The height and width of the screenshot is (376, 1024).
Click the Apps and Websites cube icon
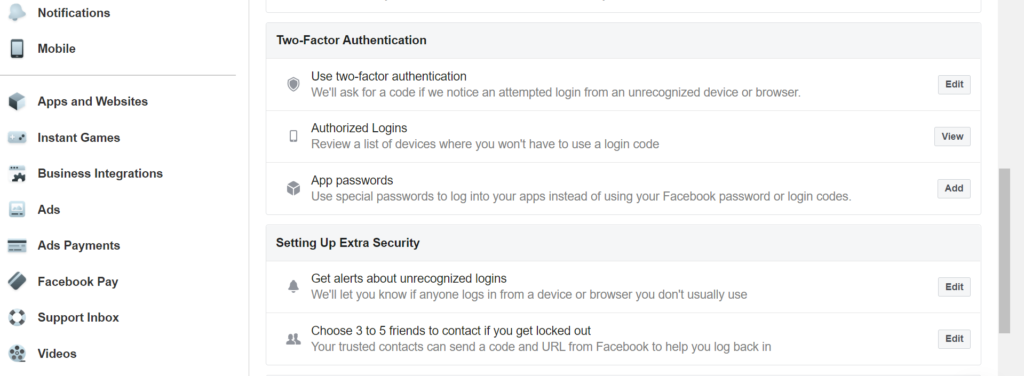(x=17, y=101)
